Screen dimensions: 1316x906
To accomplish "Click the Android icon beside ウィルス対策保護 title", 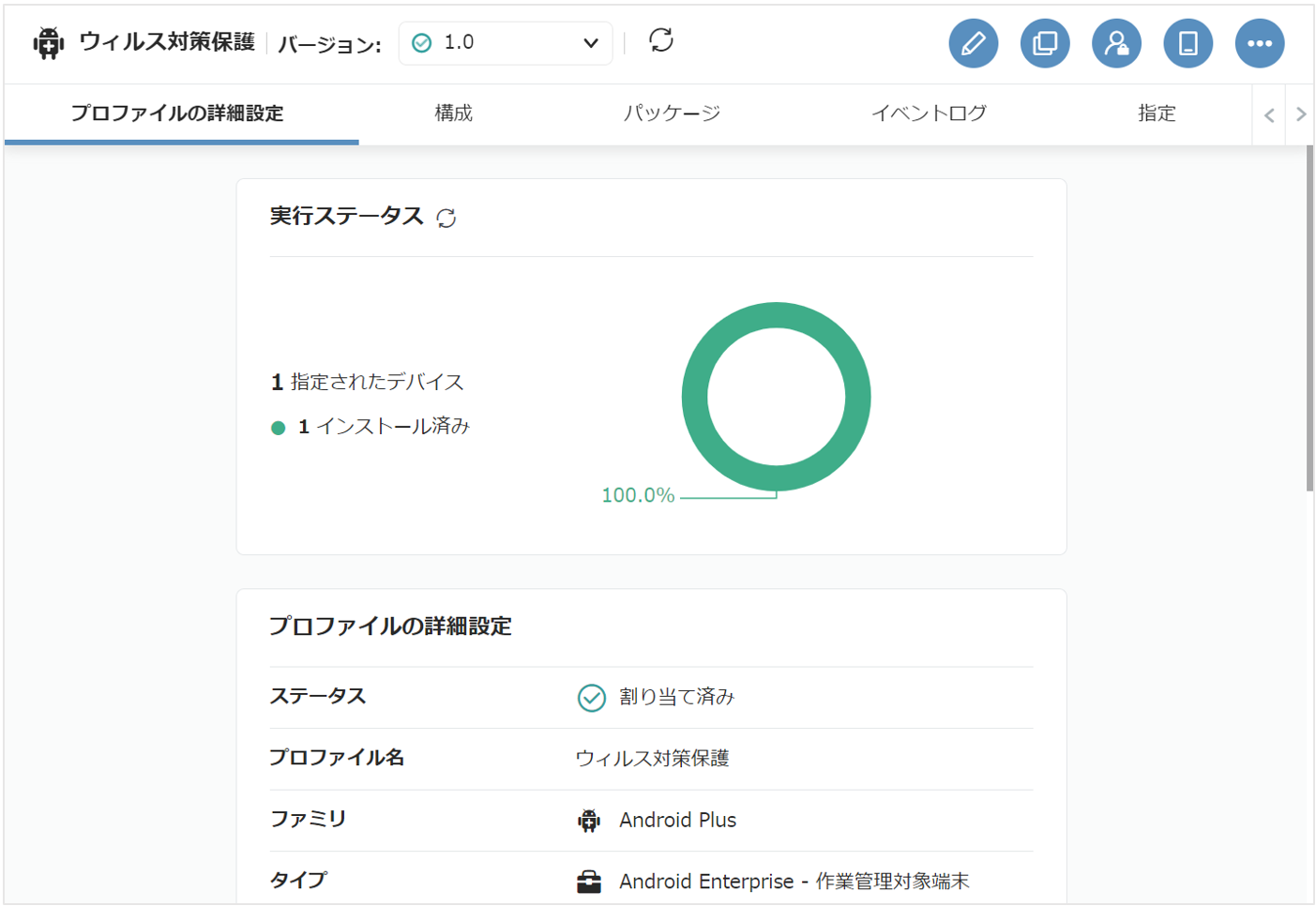I will [x=48, y=43].
